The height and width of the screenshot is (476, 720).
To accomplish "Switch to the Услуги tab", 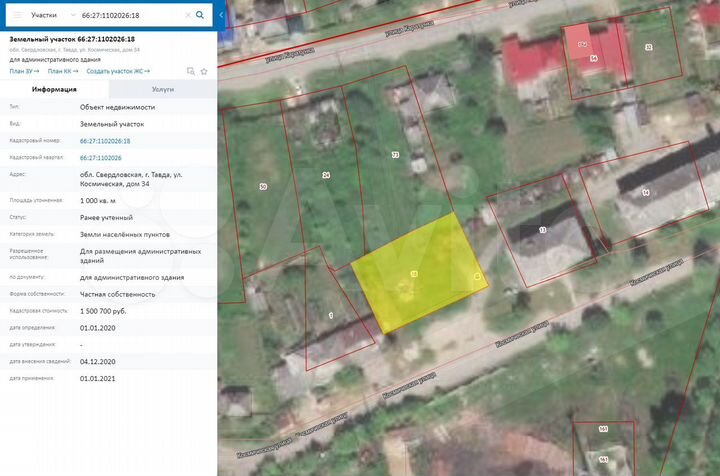I will 162,89.
